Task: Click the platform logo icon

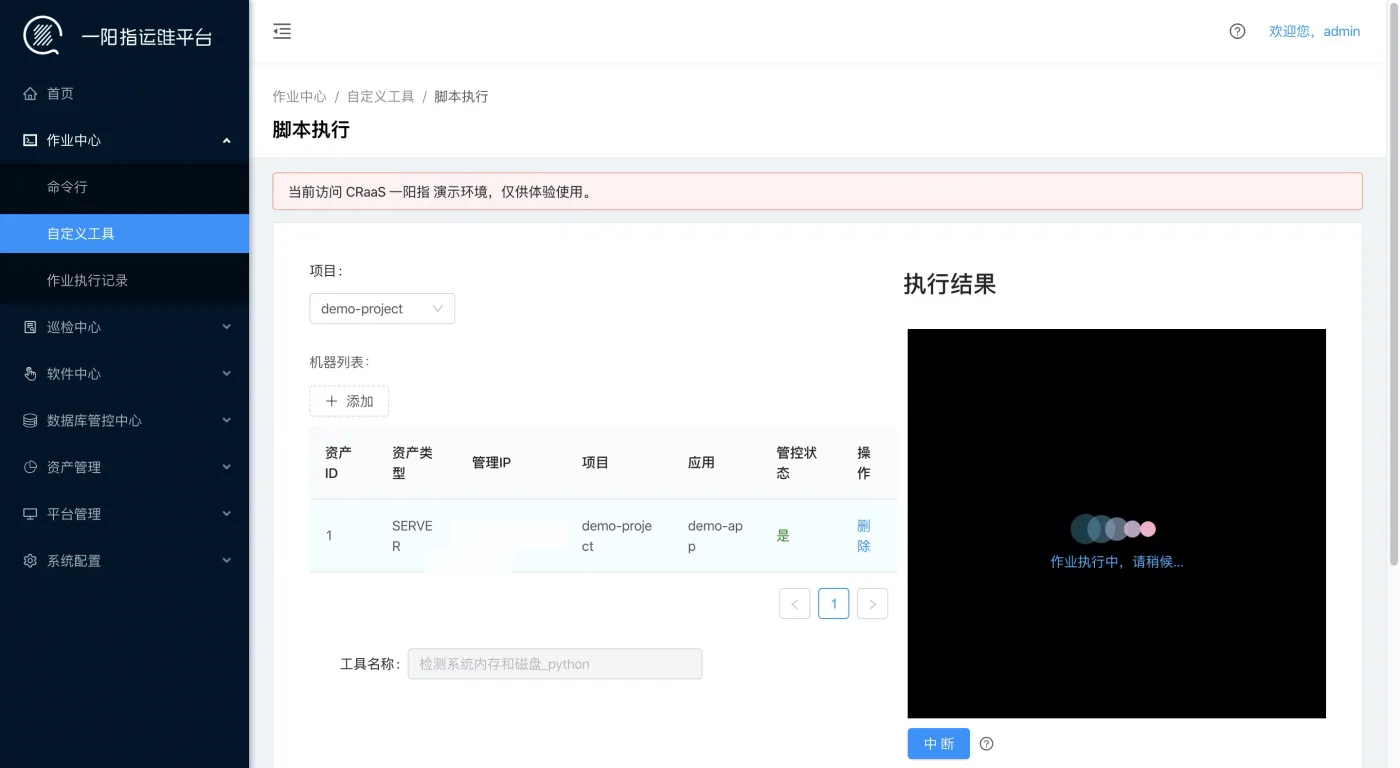Action: tap(42, 36)
